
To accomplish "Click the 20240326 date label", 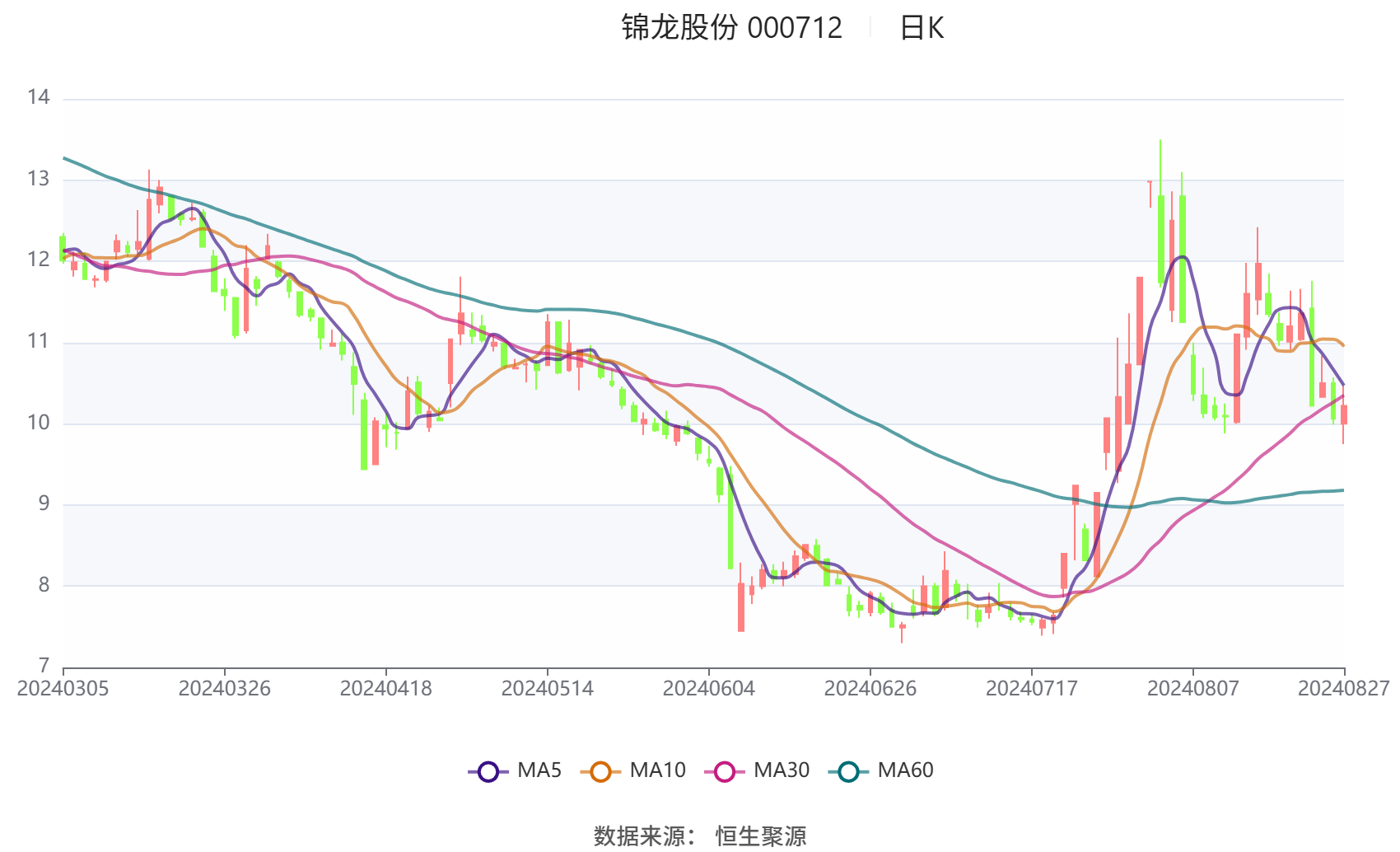I will pyautogui.click(x=224, y=689).
